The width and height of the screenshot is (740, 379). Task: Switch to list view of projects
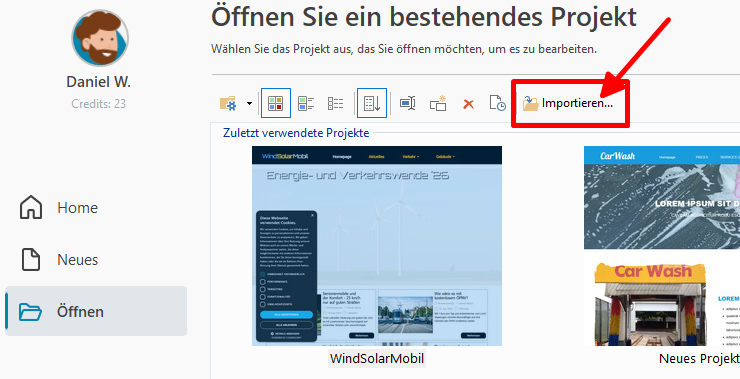(335, 103)
